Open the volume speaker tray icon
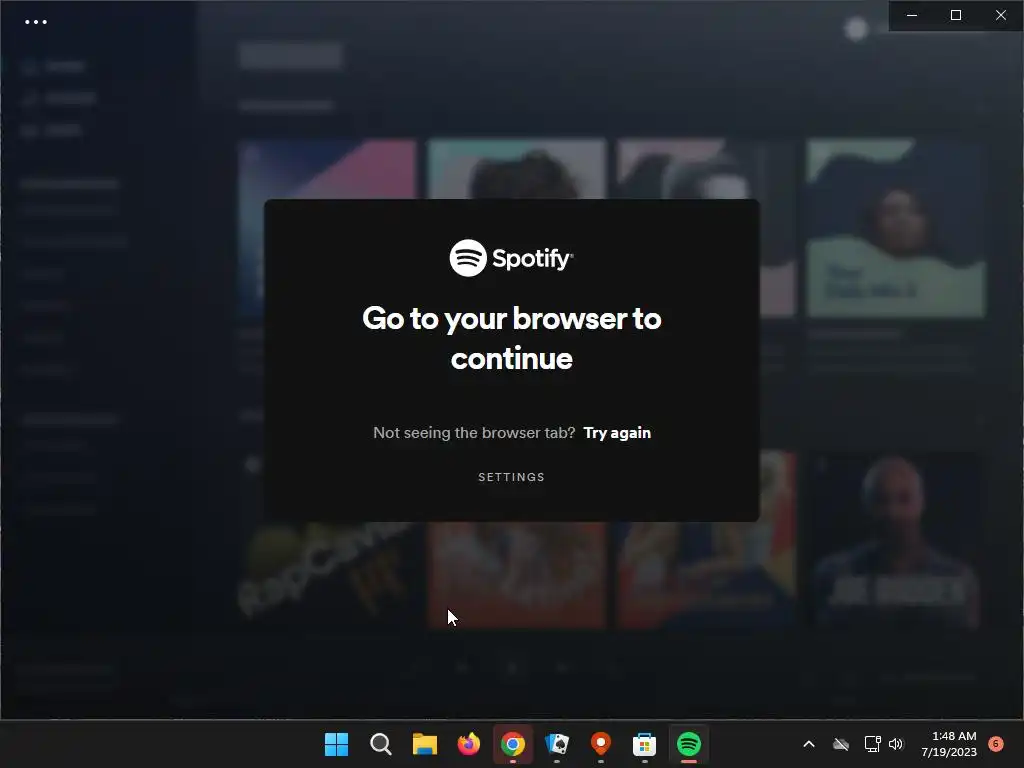Viewport: 1024px width, 768px height. [x=896, y=744]
